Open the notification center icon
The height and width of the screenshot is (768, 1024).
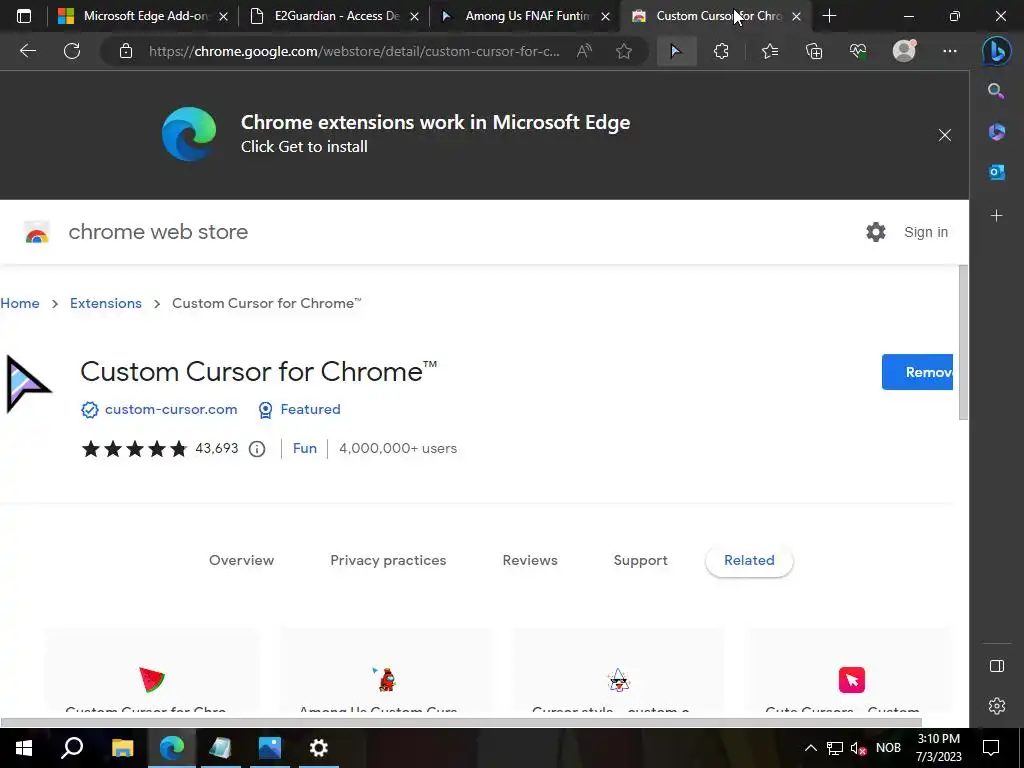coord(991,748)
